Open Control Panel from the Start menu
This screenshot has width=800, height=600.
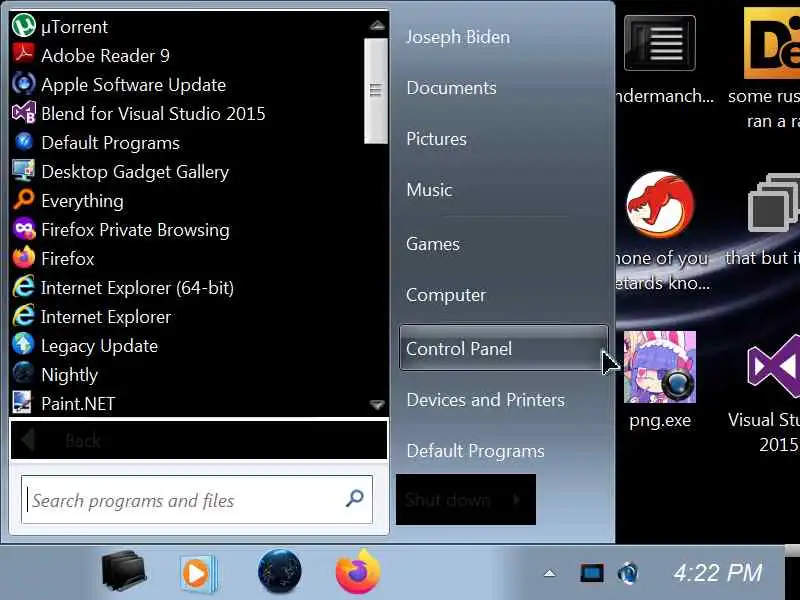click(x=504, y=348)
